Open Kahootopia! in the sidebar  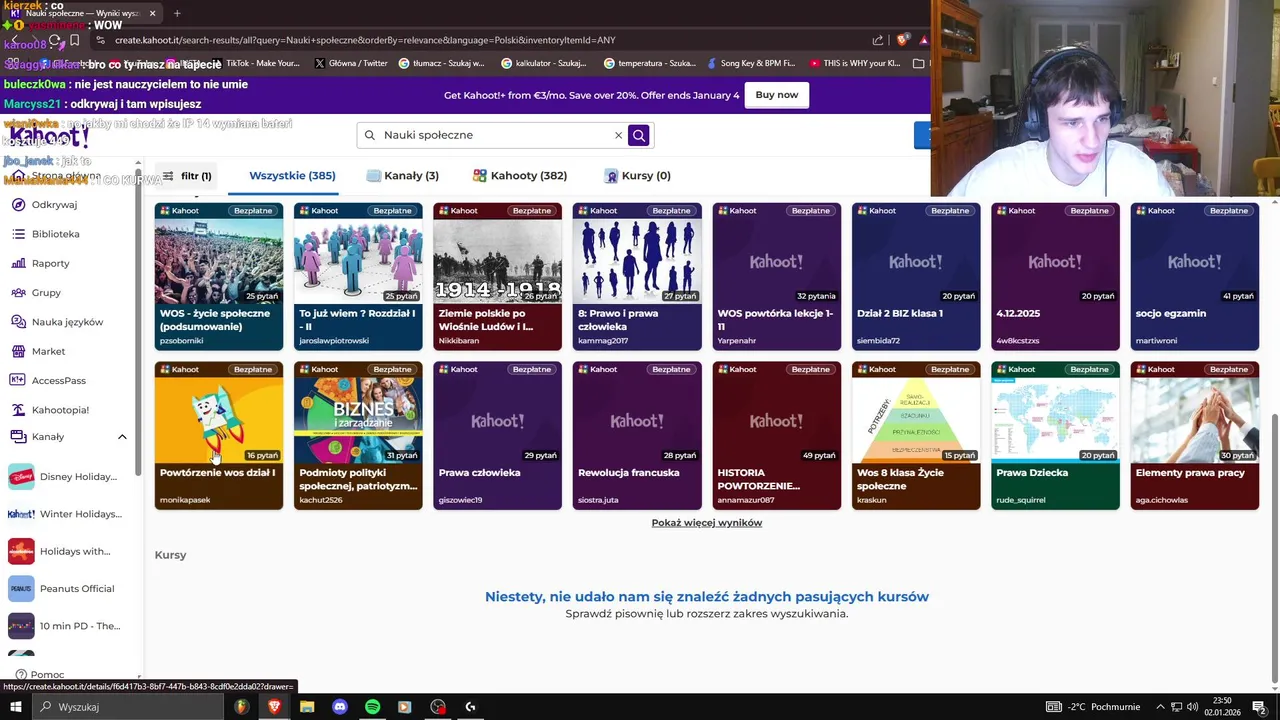pos(60,410)
